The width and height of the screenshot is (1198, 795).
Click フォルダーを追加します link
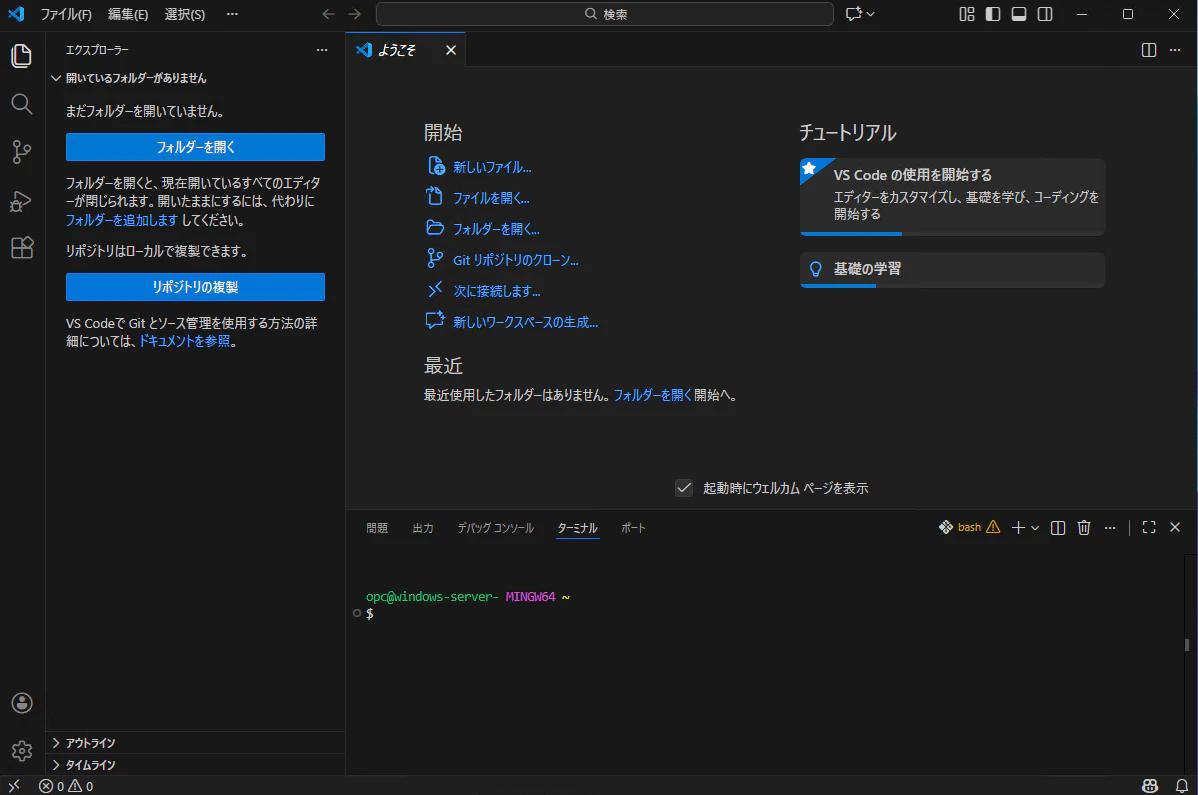point(121,220)
